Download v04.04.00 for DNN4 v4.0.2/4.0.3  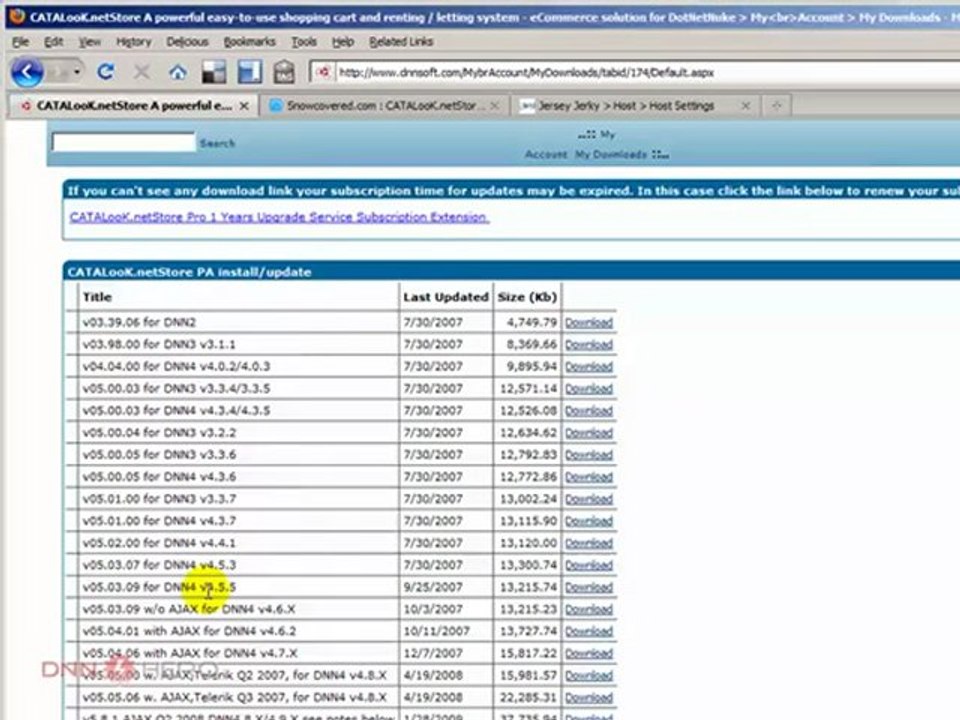[588, 367]
